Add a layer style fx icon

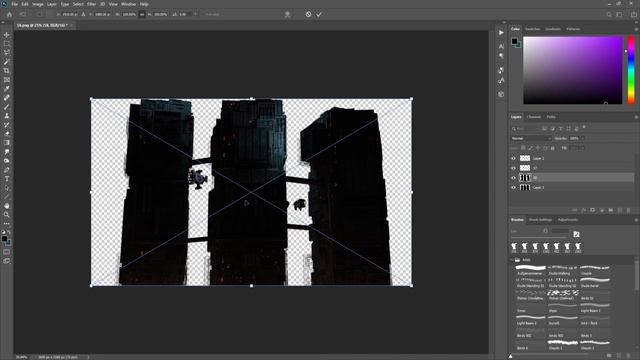coord(583,210)
